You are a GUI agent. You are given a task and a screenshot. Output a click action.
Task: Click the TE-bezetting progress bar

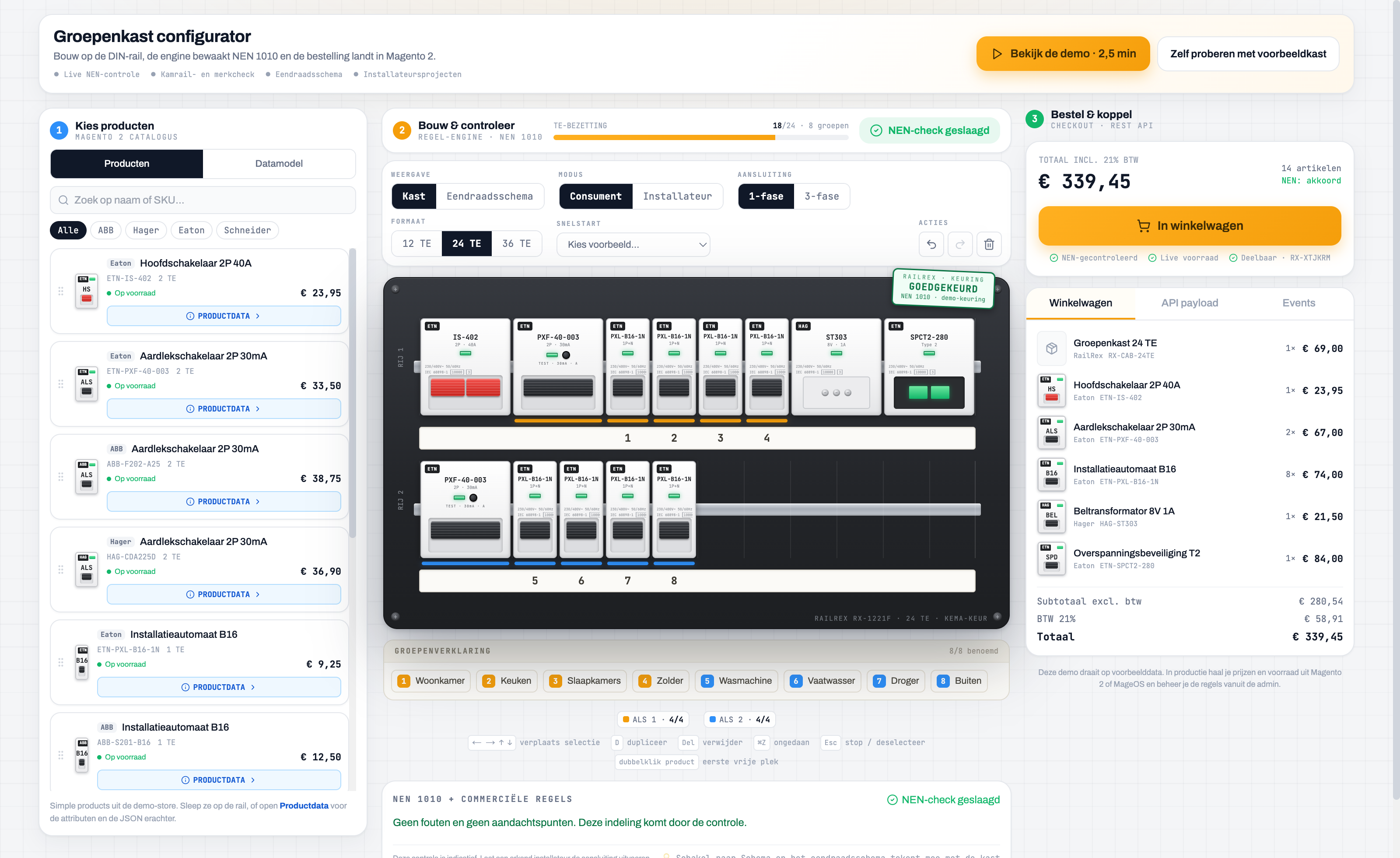click(701, 137)
